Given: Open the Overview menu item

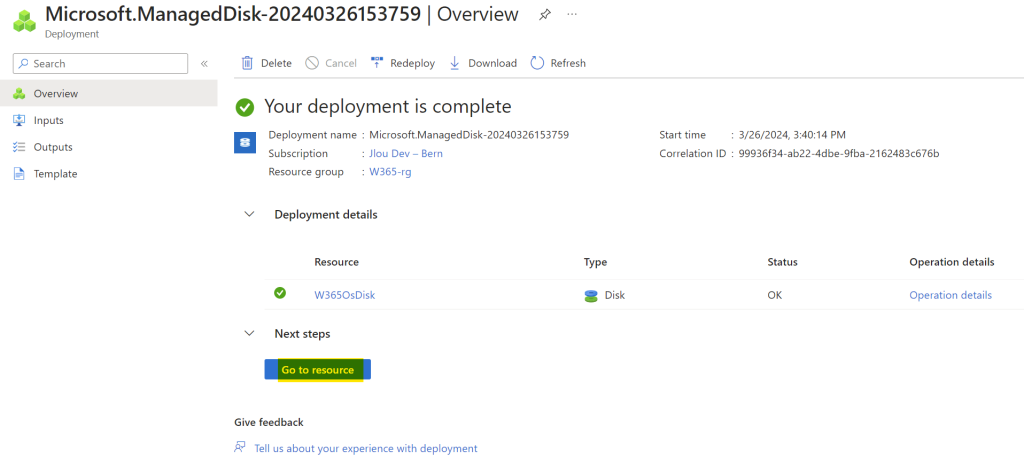Looking at the screenshot, I should 108,93.
